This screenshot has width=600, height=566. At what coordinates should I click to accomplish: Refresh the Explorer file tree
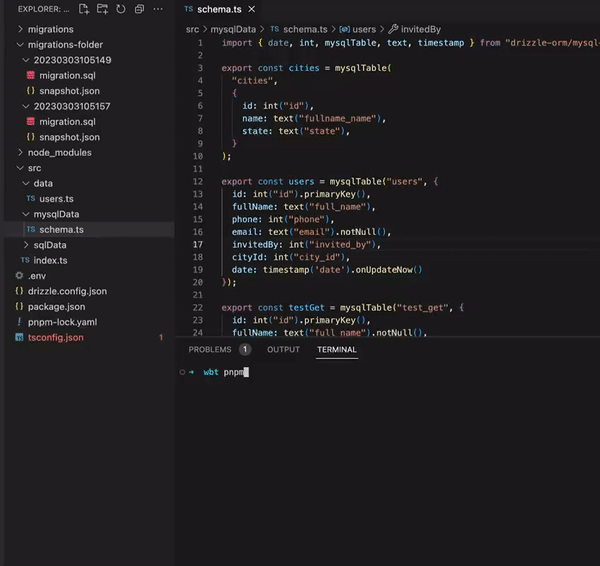(x=121, y=9)
